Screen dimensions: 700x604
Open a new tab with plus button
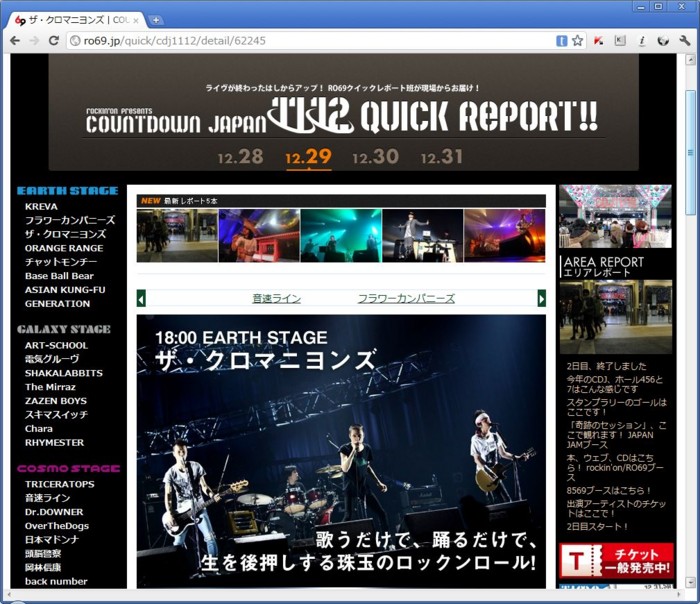point(156,20)
